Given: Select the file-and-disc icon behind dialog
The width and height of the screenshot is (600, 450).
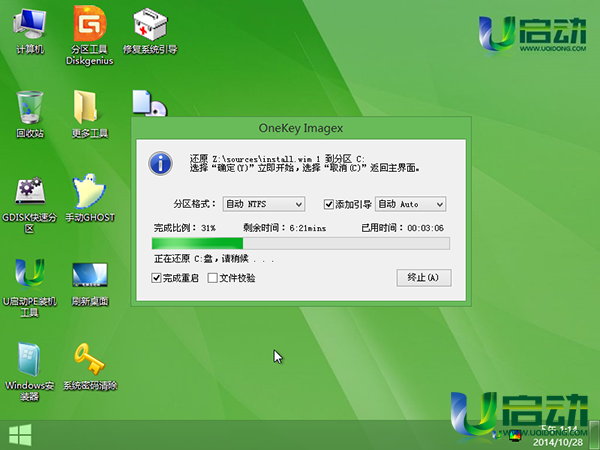Looking at the screenshot, I should [150, 103].
